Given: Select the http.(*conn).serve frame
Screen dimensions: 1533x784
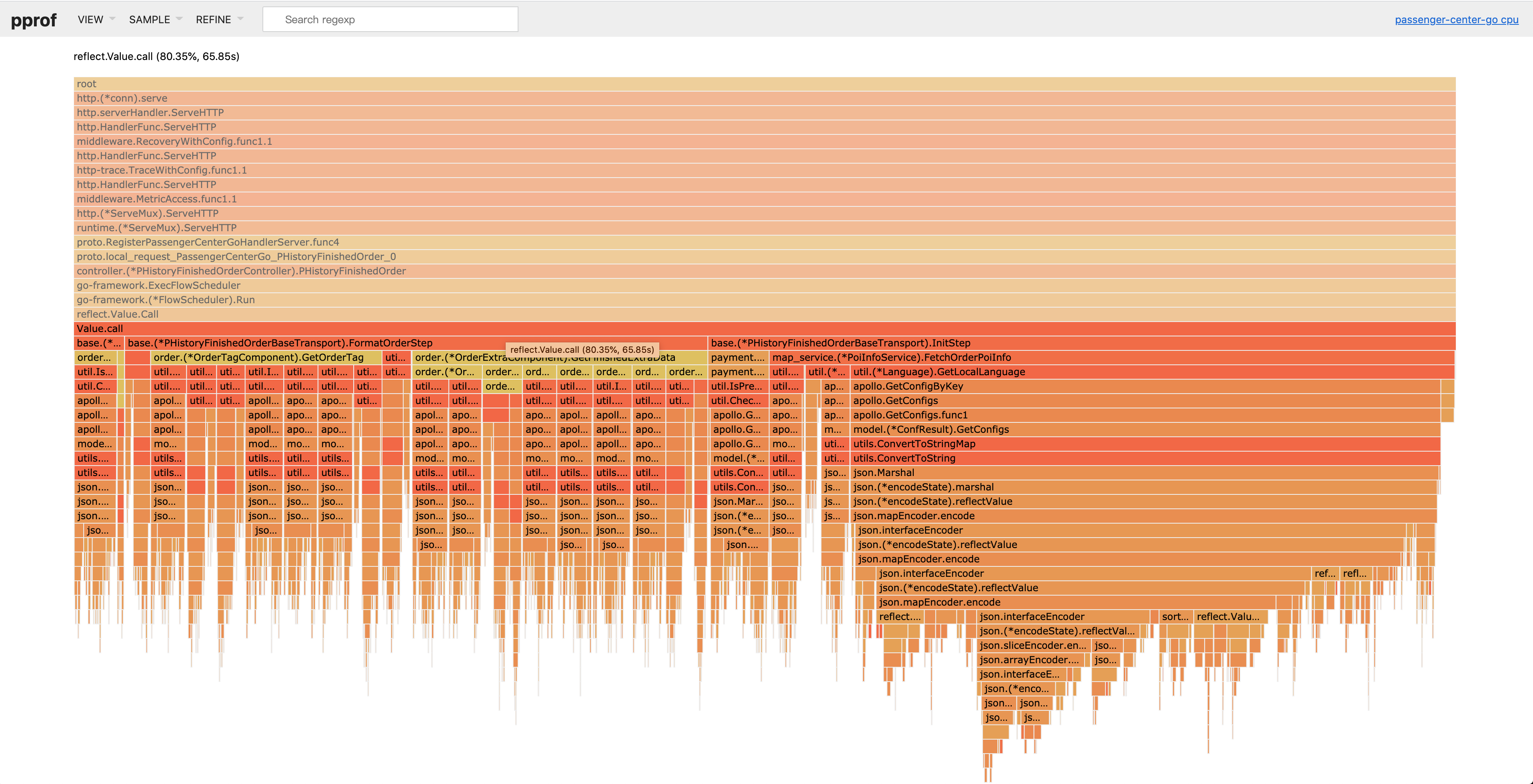Looking at the screenshot, I should pos(764,98).
